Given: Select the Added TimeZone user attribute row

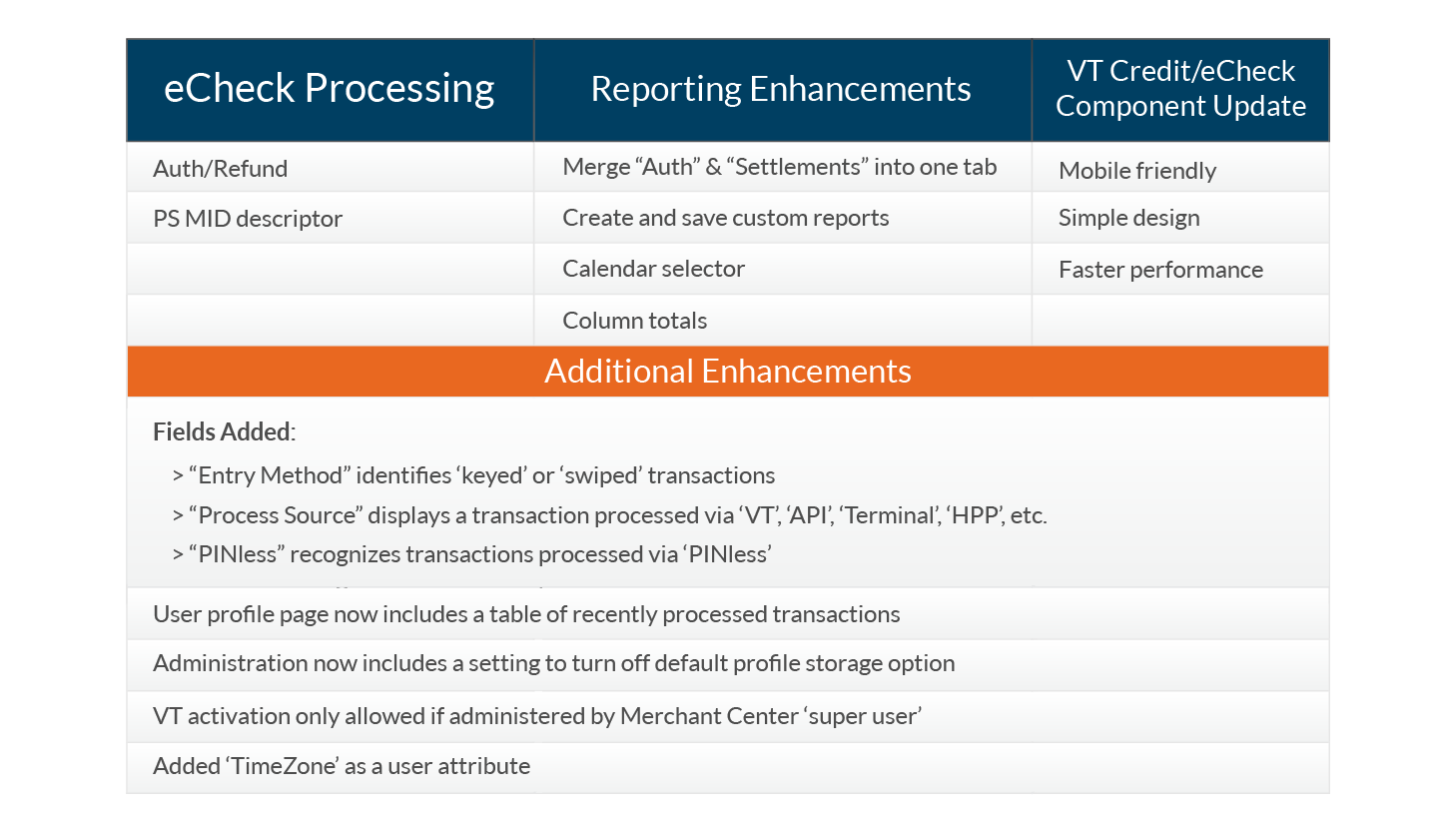Looking at the screenshot, I should pyautogui.click(x=728, y=767).
